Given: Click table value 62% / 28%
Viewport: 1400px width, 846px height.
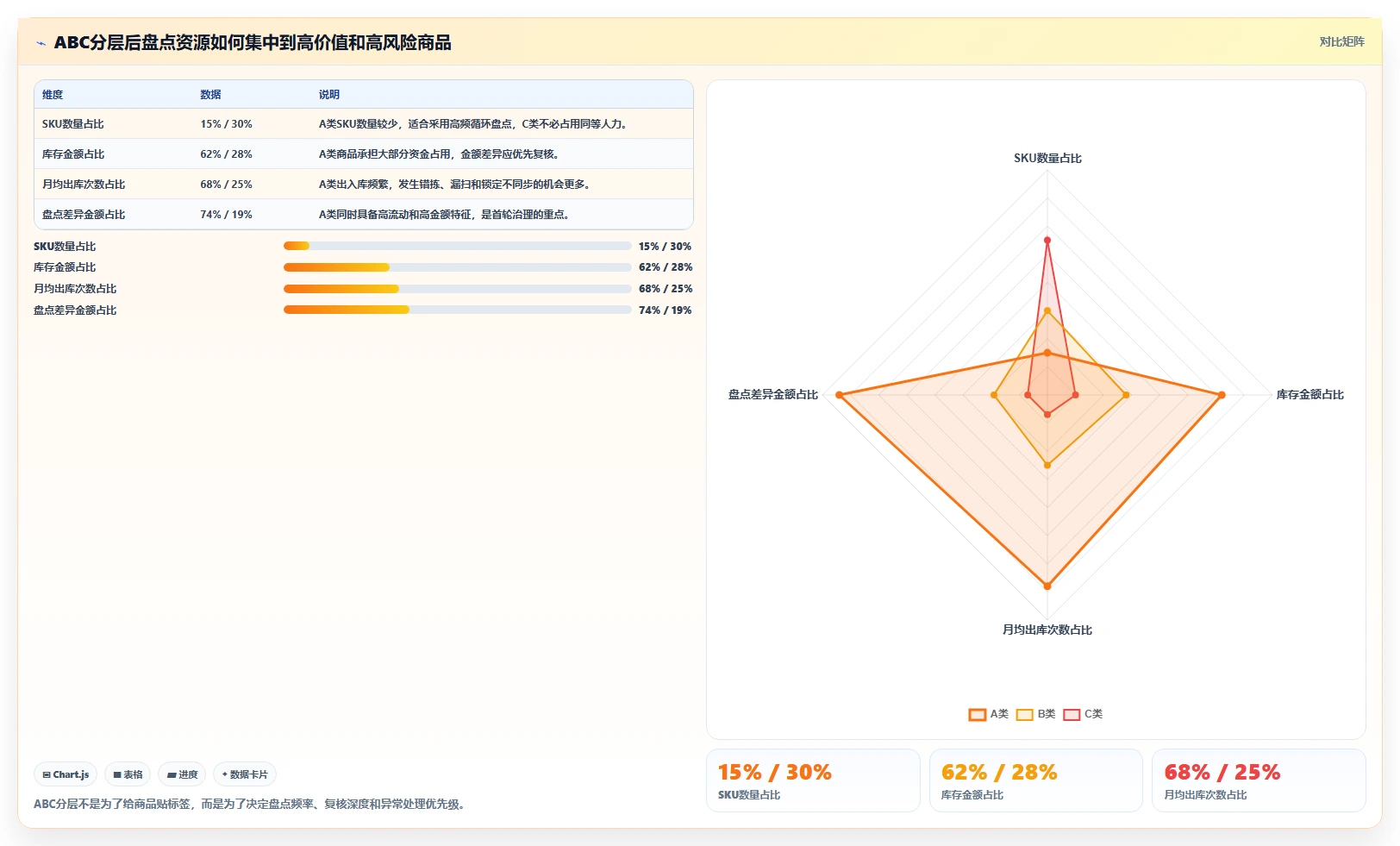Looking at the screenshot, I should pos(226,154).
